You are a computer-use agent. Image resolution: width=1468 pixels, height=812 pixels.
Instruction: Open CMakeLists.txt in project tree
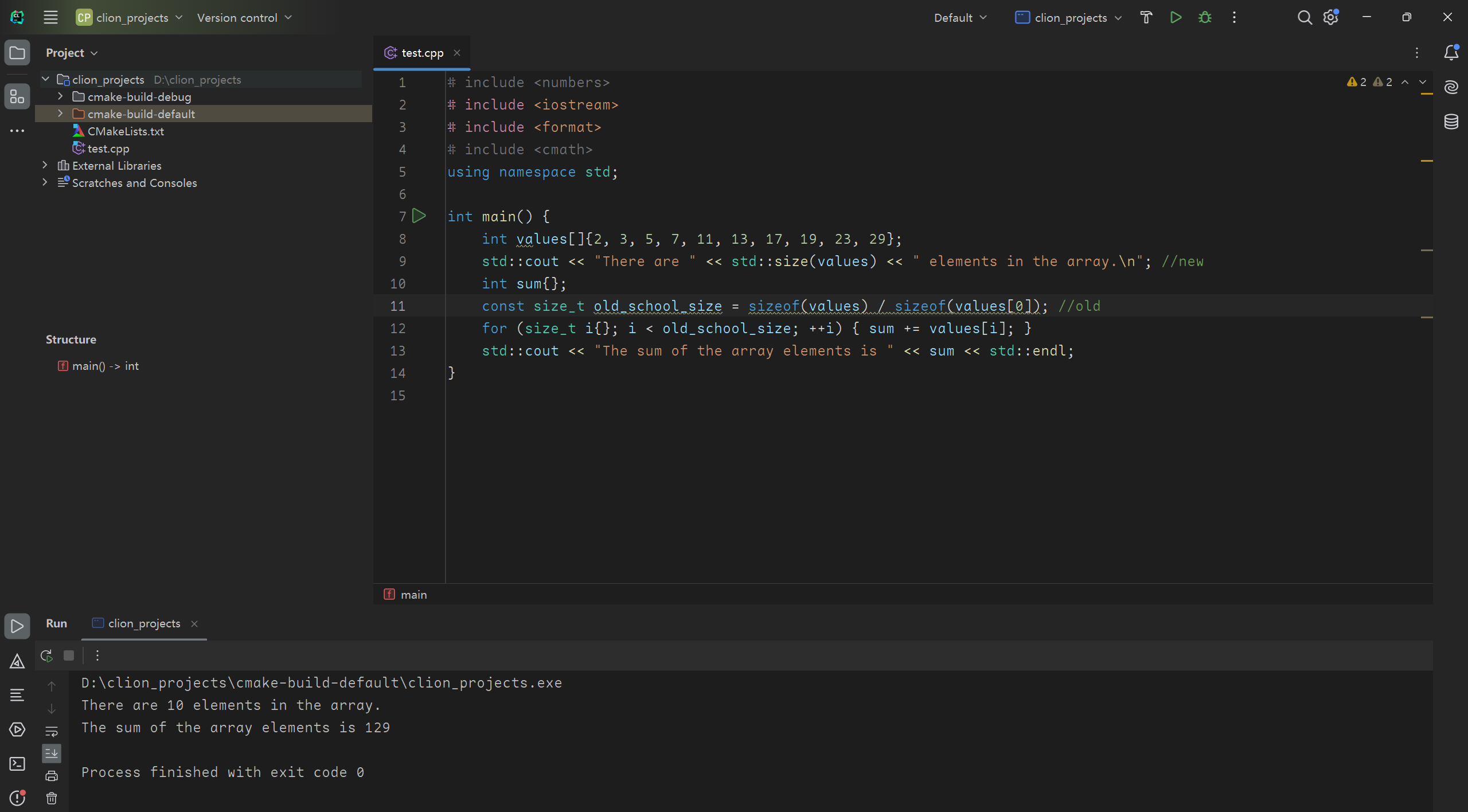click(126, 131)
